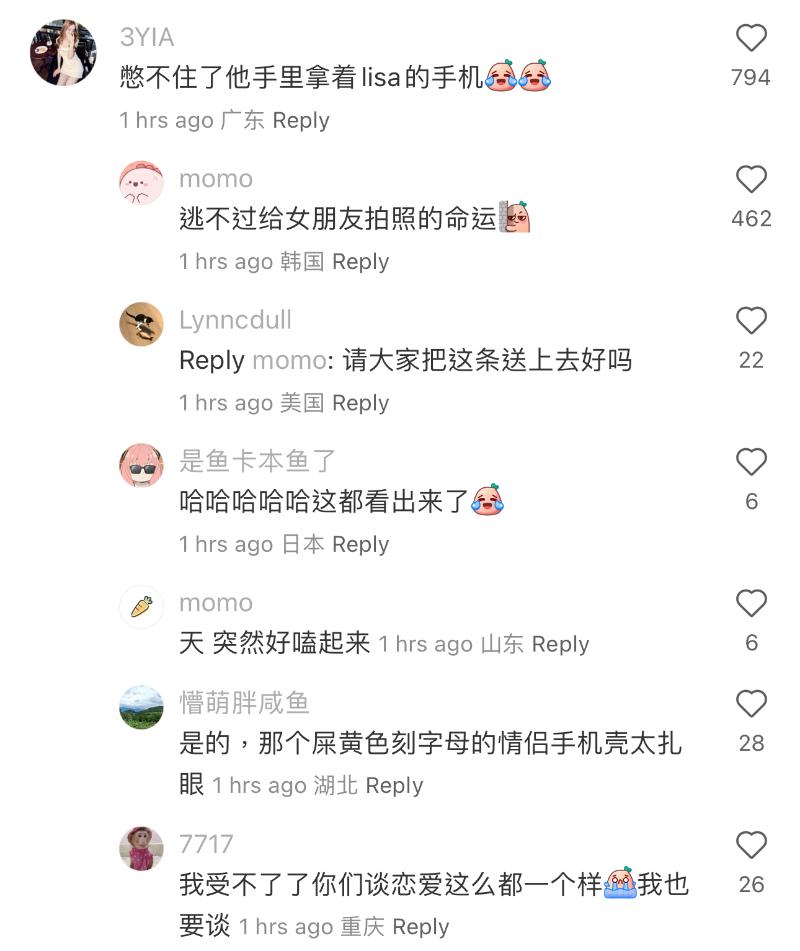
Task: Open carrot avatar of momo
Action: [141, 607]
